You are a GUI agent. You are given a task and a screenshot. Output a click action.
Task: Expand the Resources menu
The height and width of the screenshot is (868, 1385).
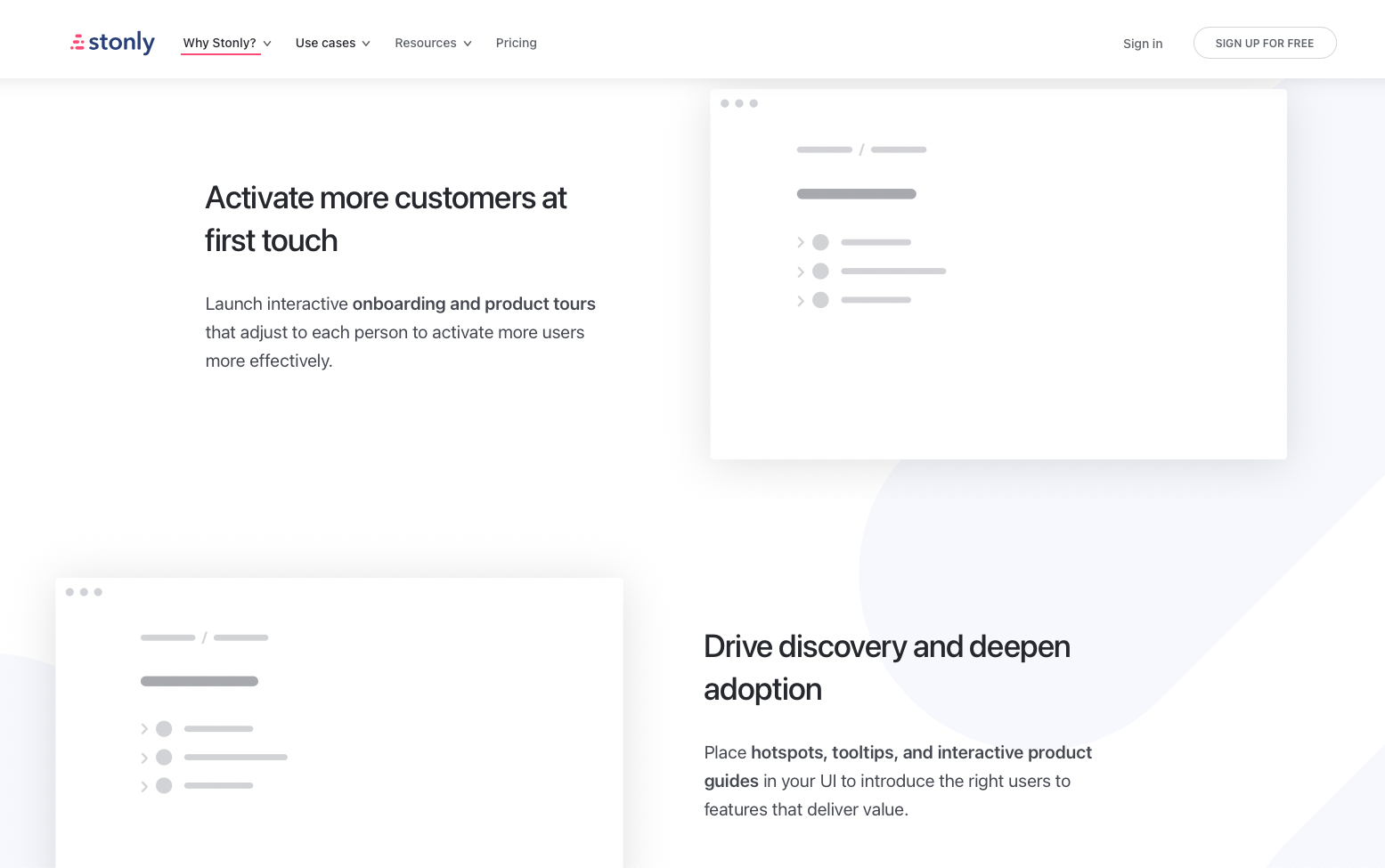(433, 43)
